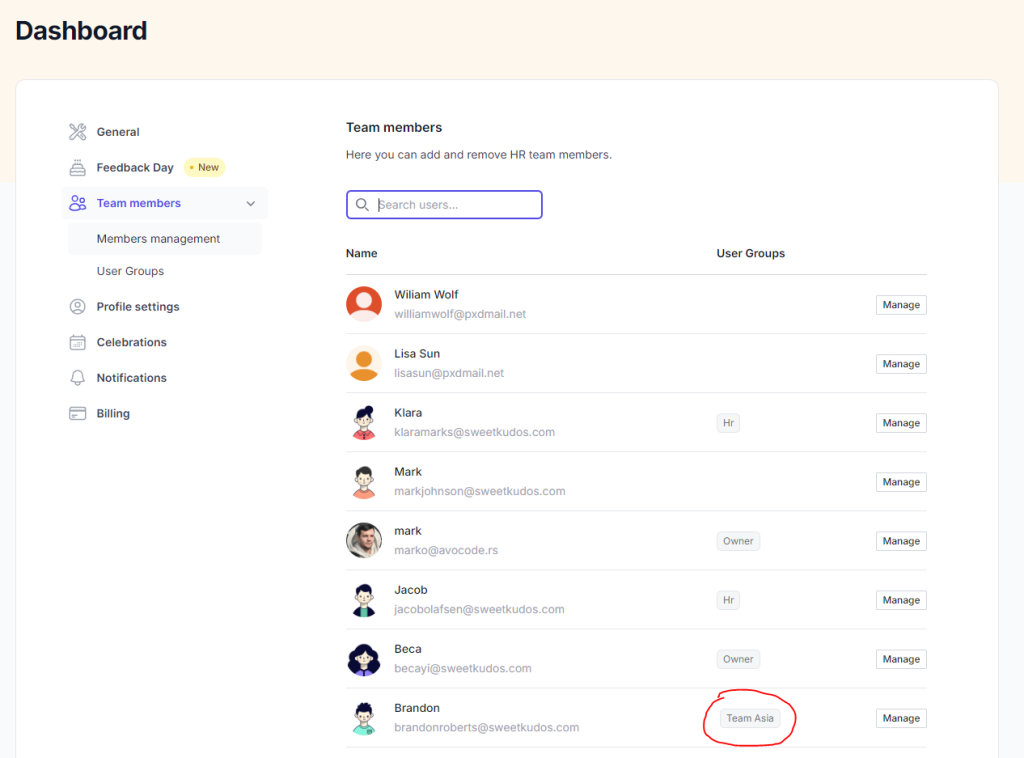Select the photo avatar of mark
Viewport: 1024px width, 758px height.
coord(364,540)
